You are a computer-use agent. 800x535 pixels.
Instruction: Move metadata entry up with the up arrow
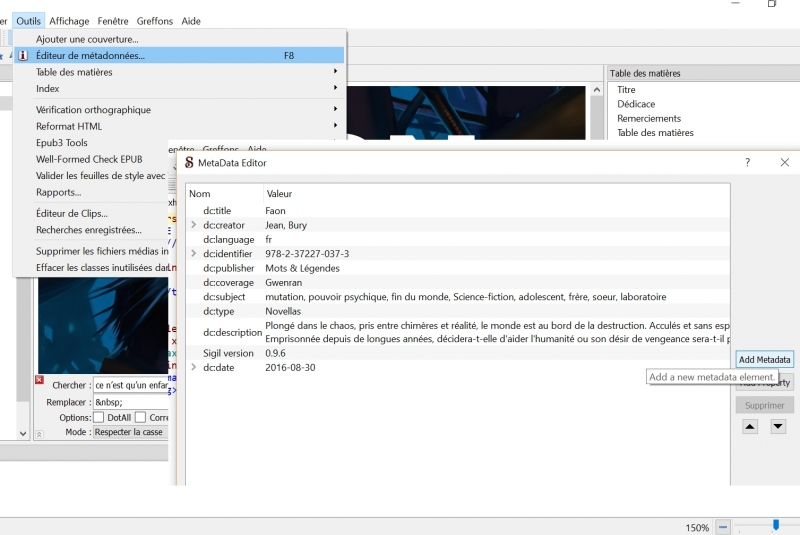[750, 426]
